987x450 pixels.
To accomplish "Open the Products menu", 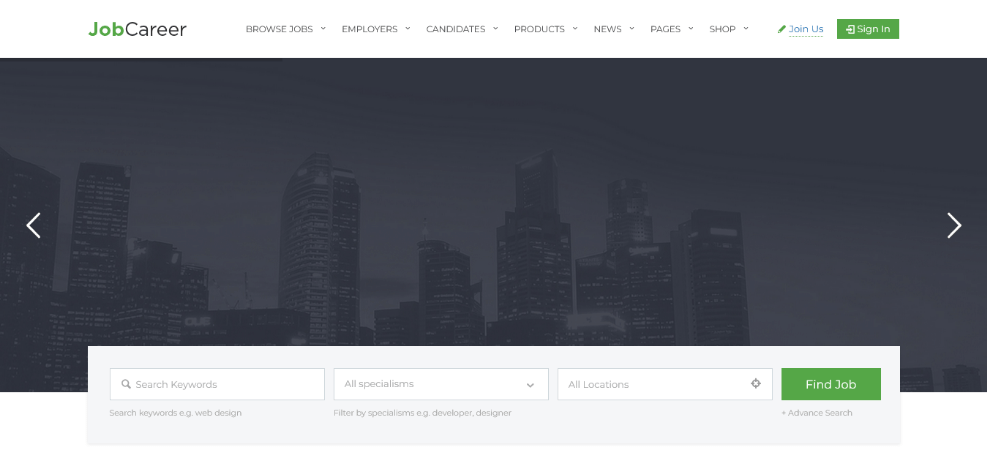I will coord(539,29).
